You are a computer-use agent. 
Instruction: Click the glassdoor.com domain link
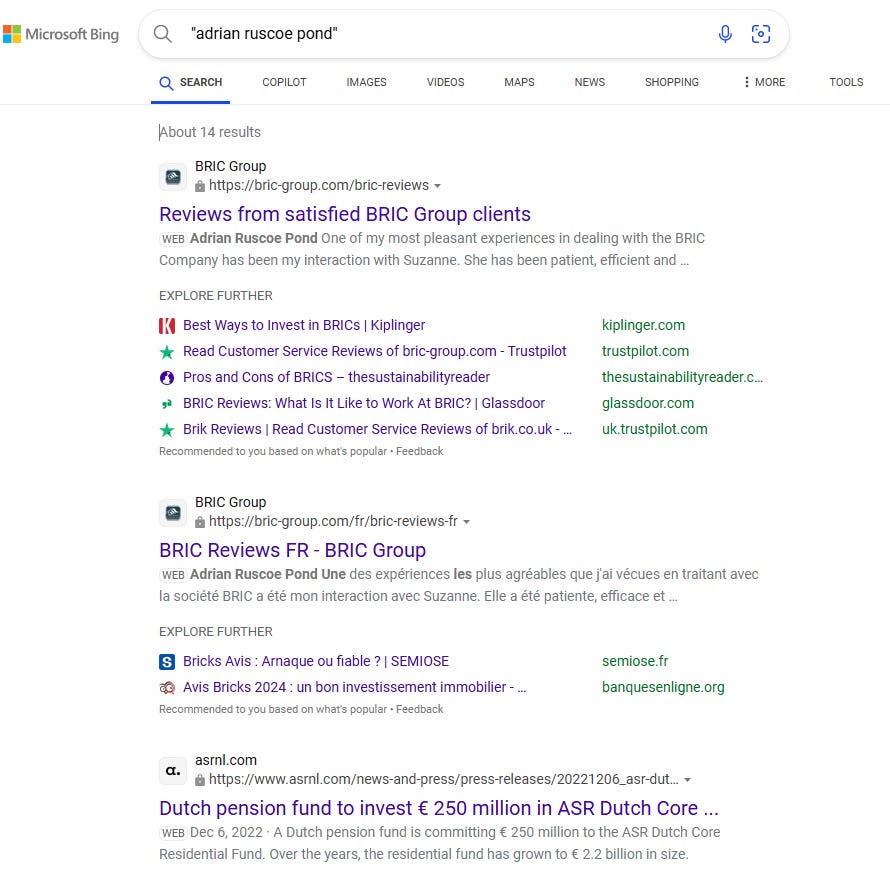[648, 404]
